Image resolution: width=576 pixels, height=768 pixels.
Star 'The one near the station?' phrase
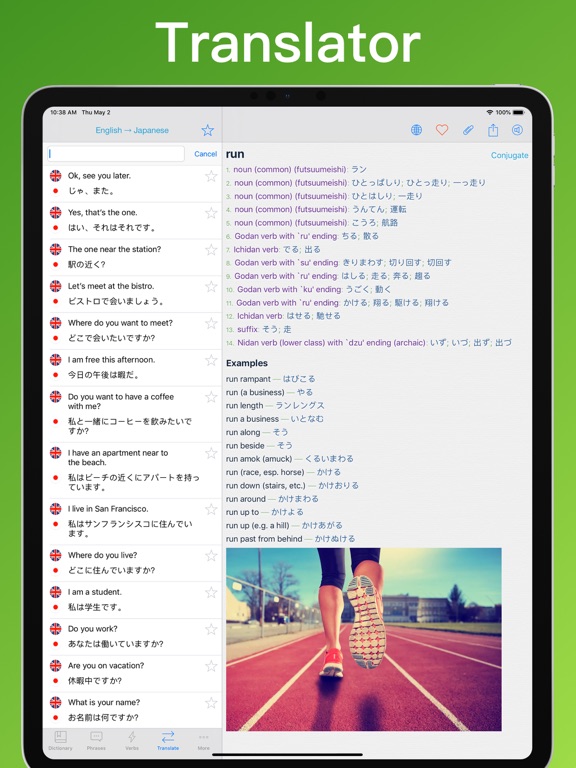coord(211,250)
